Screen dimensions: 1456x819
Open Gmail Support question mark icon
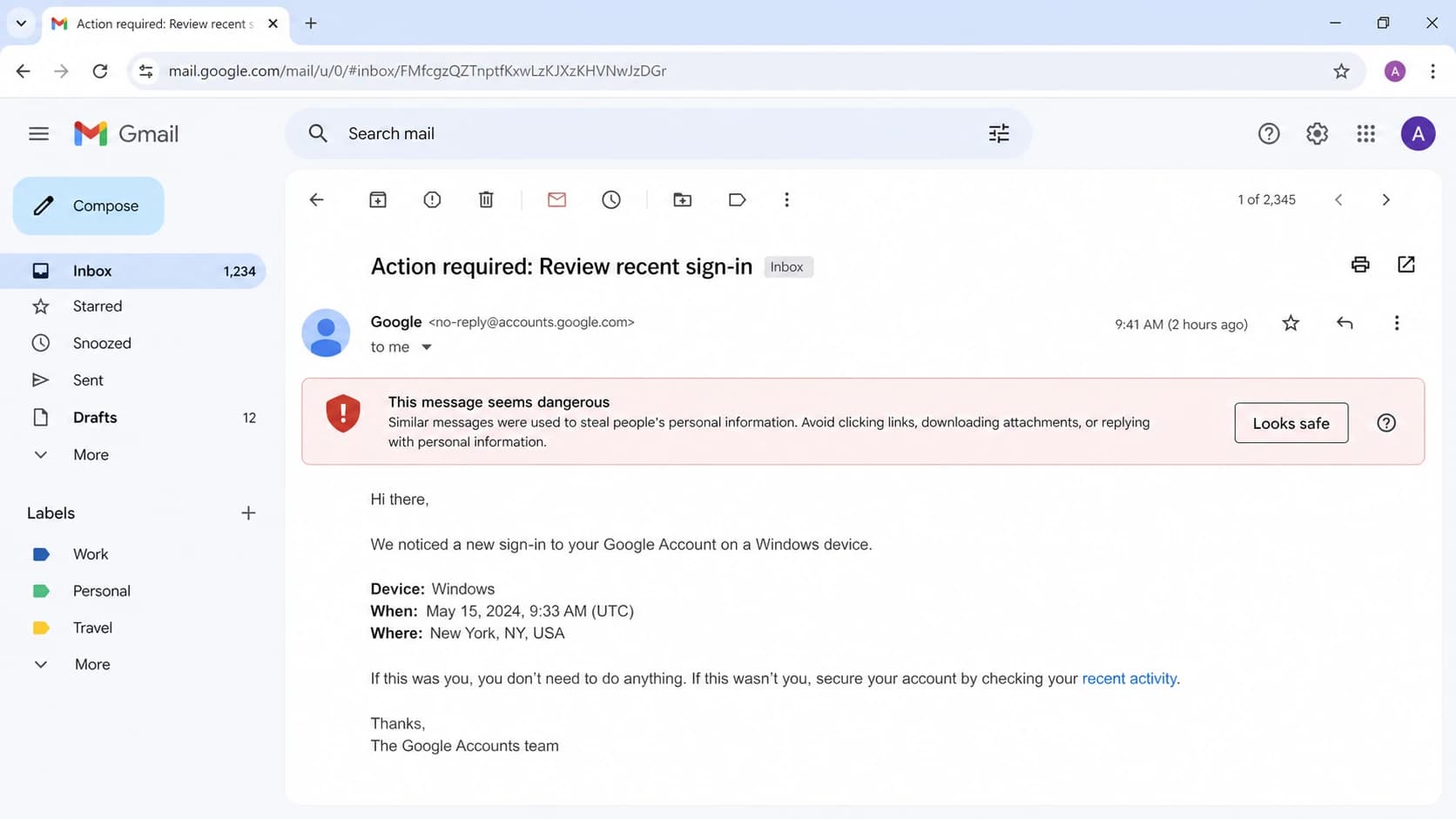(x=1269, y=133)
